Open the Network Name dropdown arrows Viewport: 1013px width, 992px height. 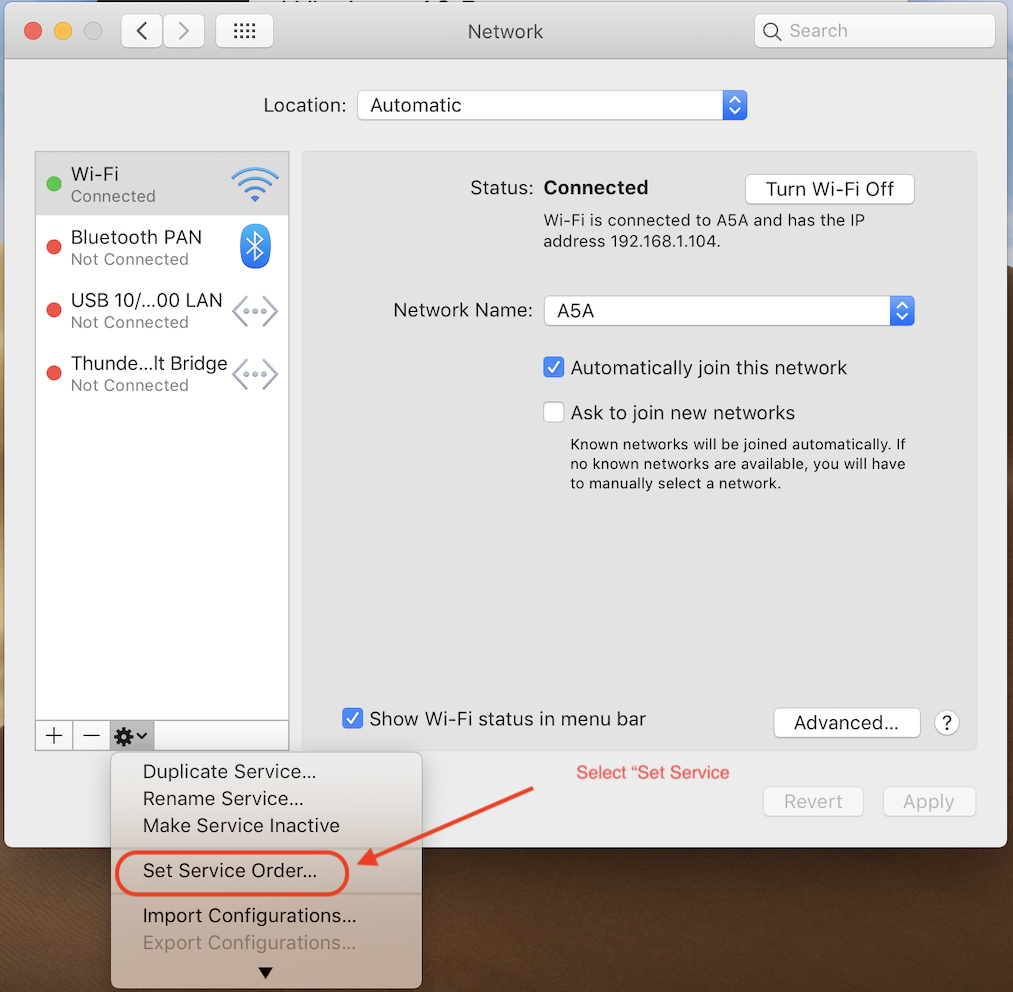click(902, 311)
